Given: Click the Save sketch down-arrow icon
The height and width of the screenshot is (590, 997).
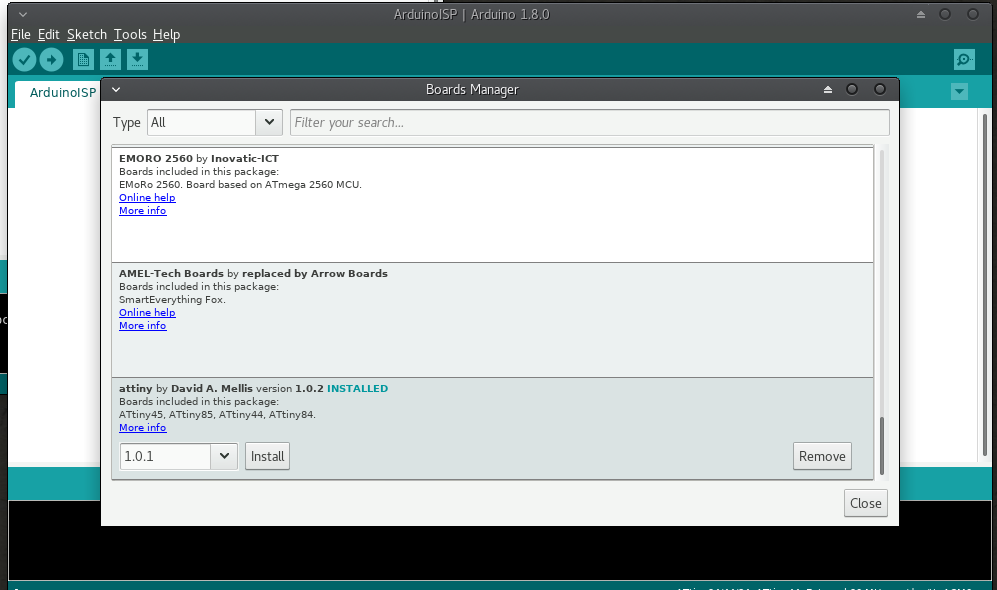Looking at the screenshot, I should tap(137, 60).
